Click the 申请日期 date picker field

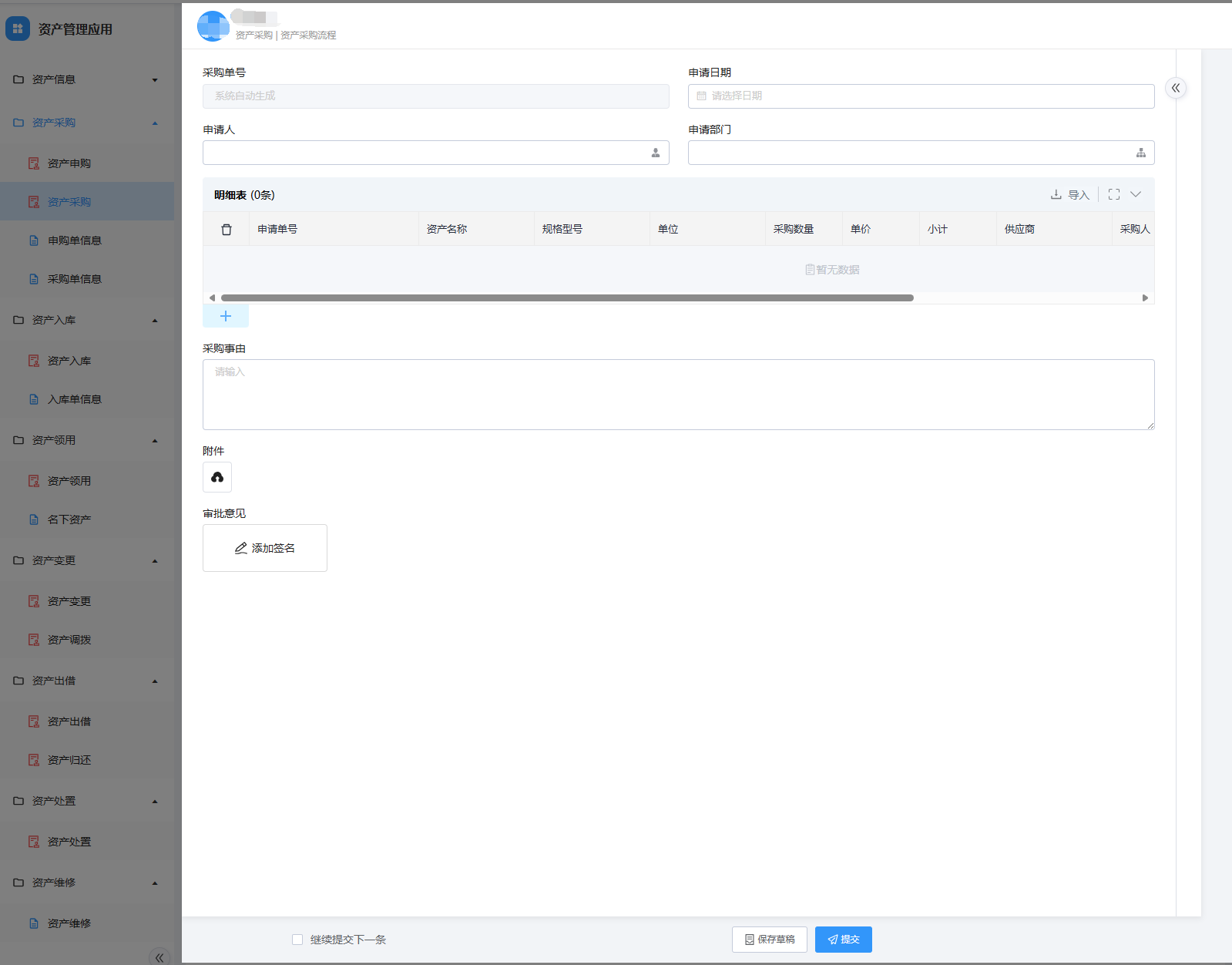(921, 96)
